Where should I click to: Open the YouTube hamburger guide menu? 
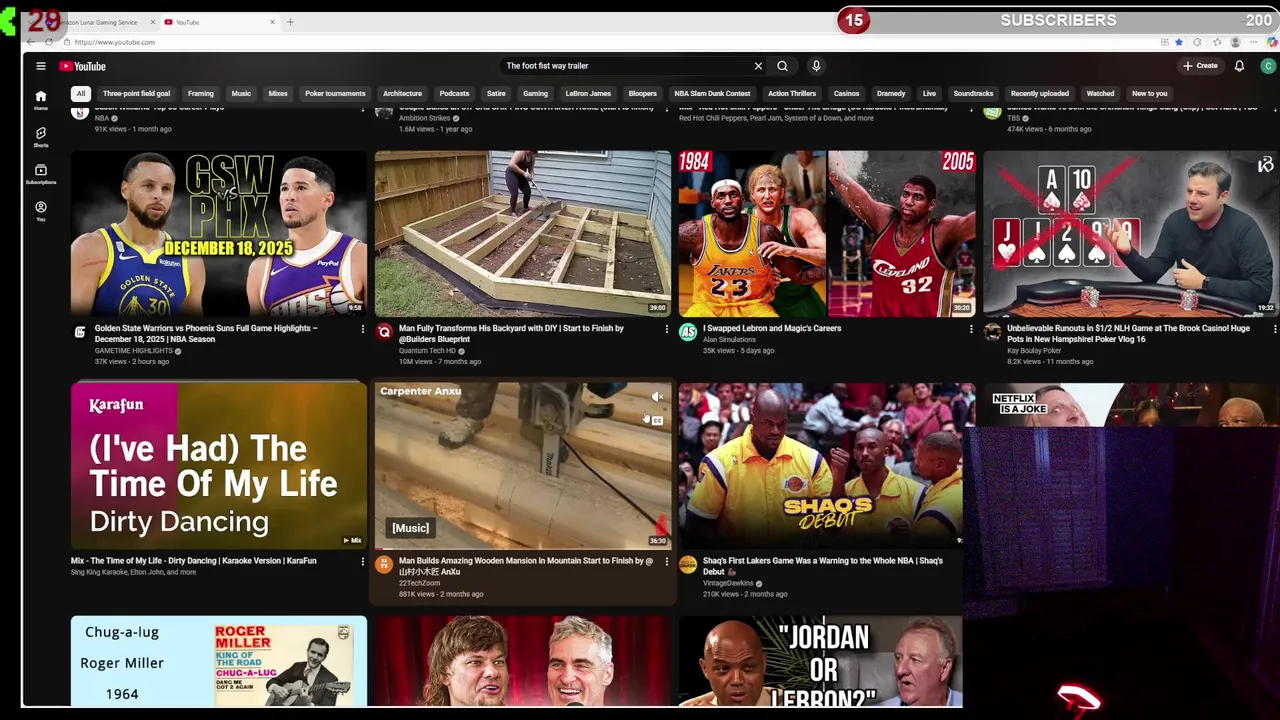(x=41, y=66)
